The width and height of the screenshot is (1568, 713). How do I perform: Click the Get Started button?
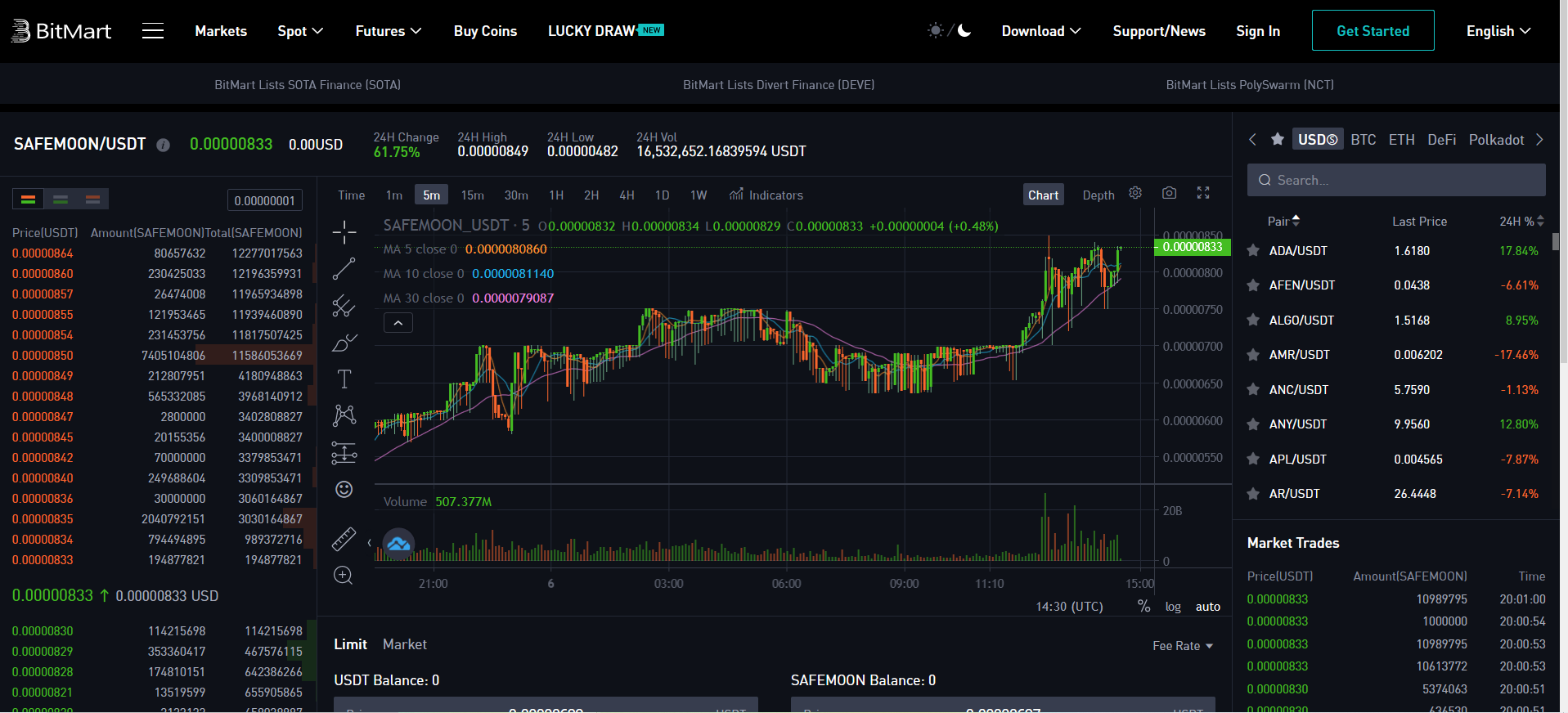(x=1373, y=30)
